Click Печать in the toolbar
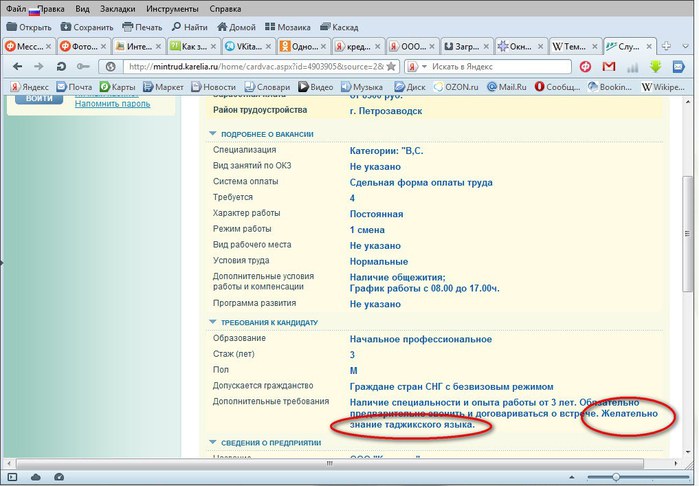699x486 pixels. coord(142,27)
